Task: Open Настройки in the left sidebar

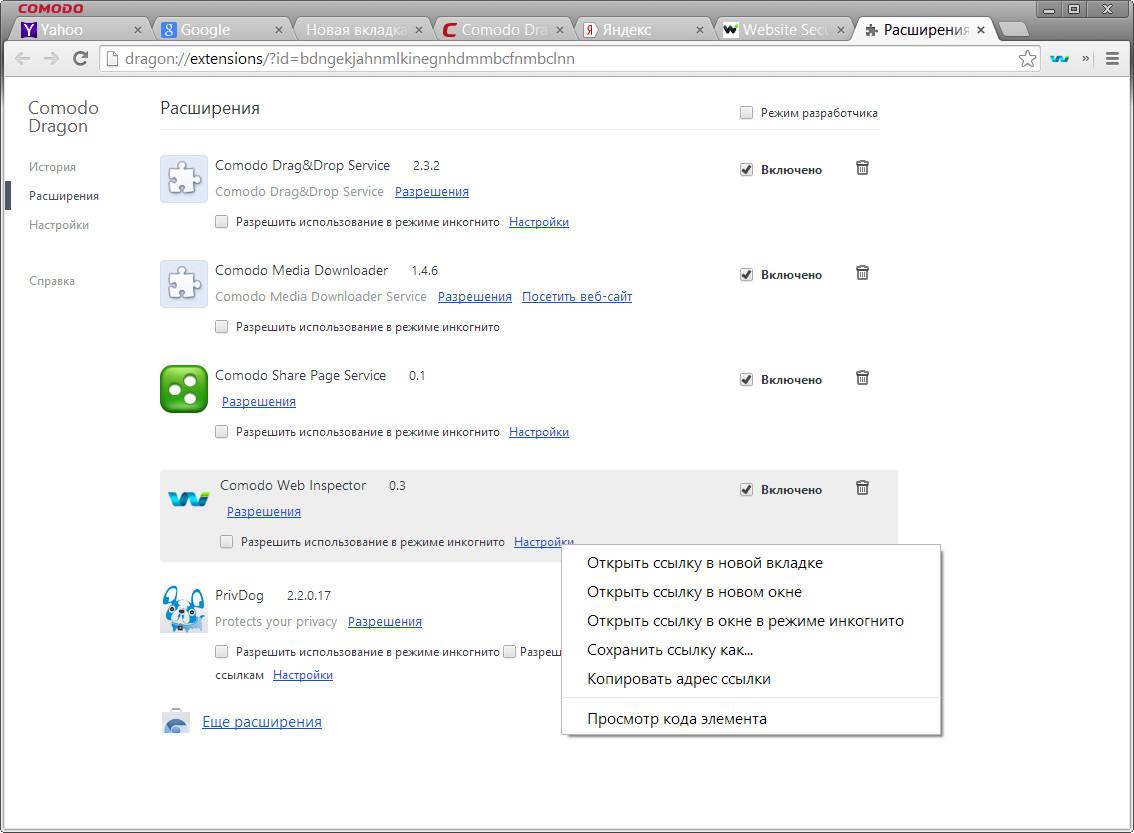Action: pos(59,225)
